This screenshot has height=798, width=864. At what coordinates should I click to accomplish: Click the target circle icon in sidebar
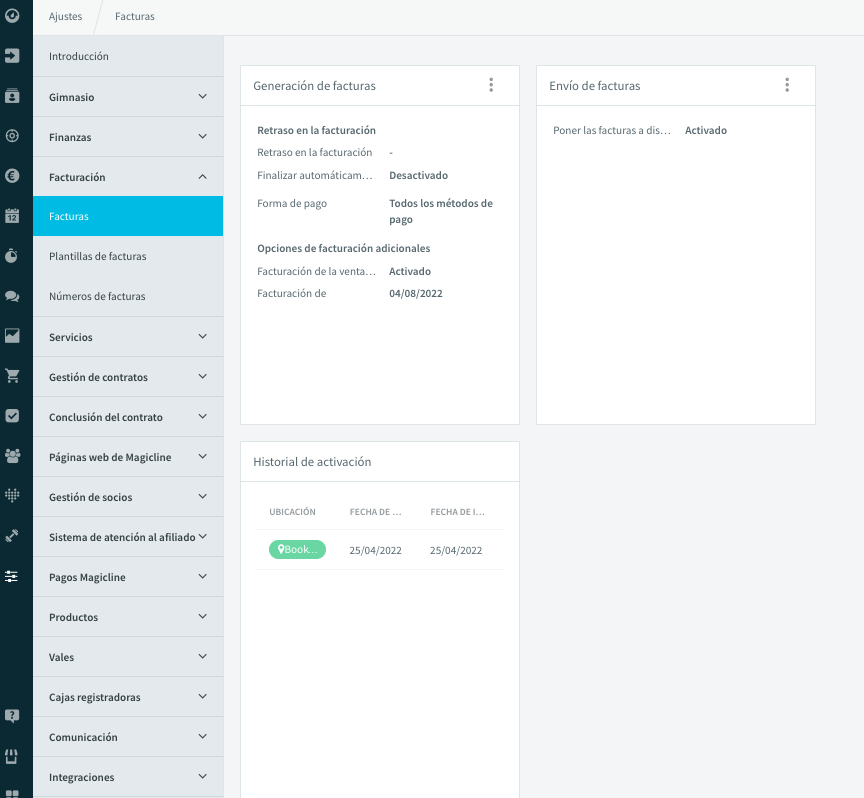tap(12, 136)
